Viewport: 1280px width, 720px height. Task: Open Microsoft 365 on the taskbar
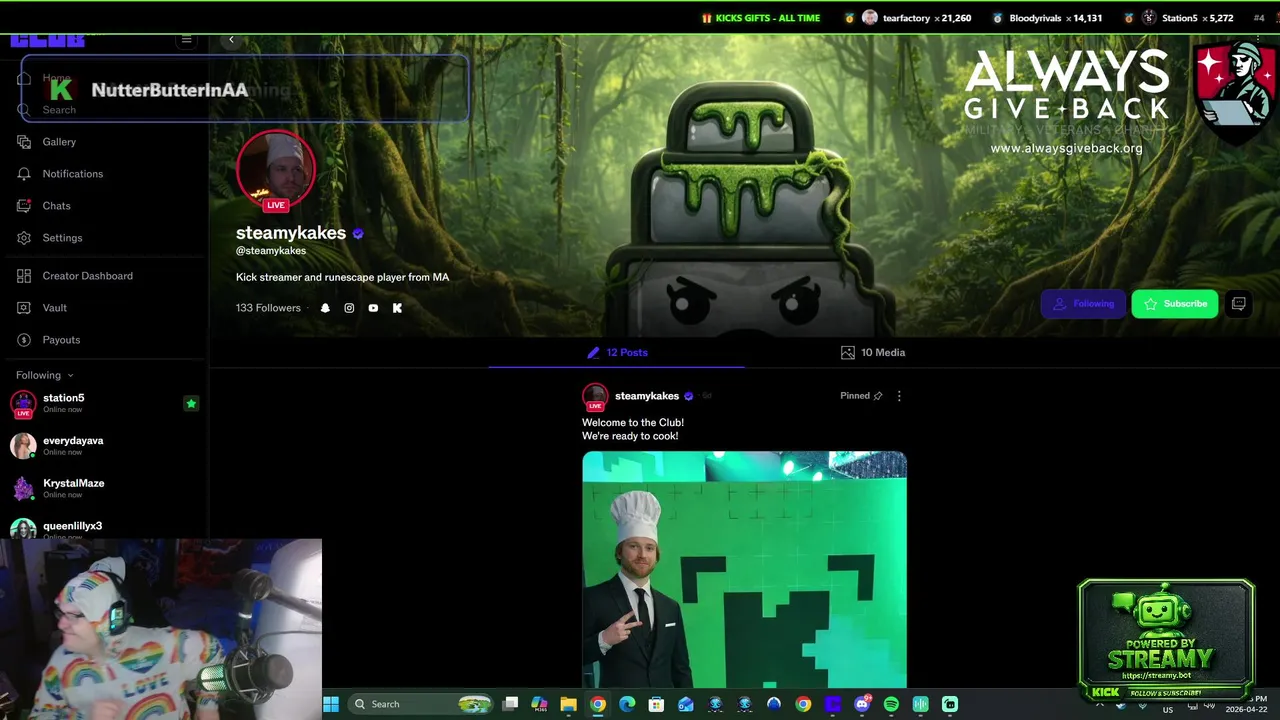(x=539, y=704)
